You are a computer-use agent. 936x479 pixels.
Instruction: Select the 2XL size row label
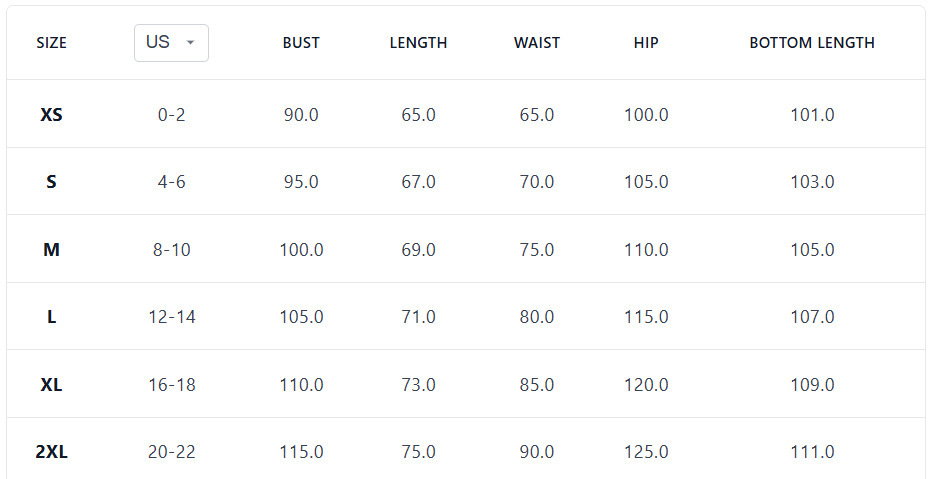click(52, 452)
